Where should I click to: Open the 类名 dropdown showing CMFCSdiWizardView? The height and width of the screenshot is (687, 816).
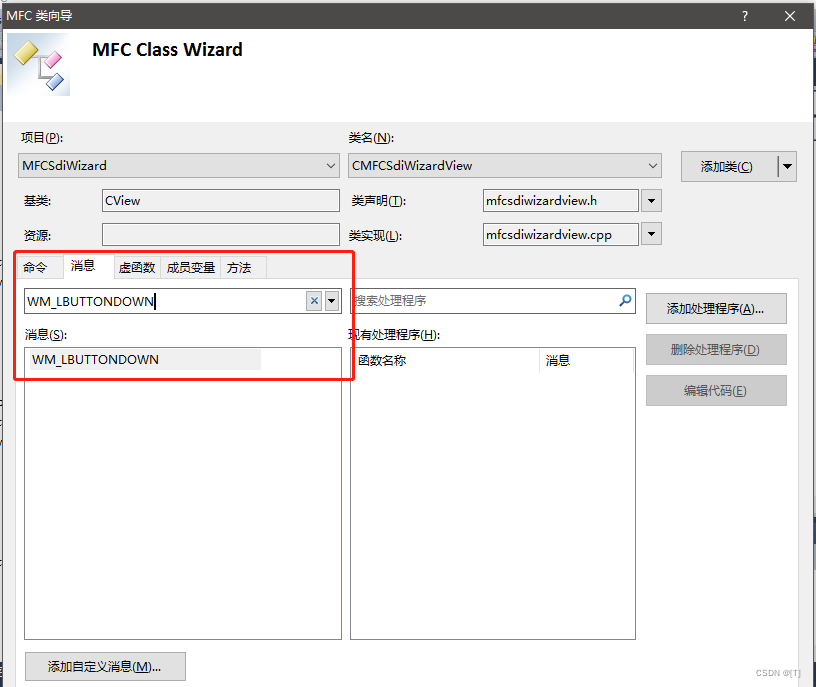pos(652,166)
